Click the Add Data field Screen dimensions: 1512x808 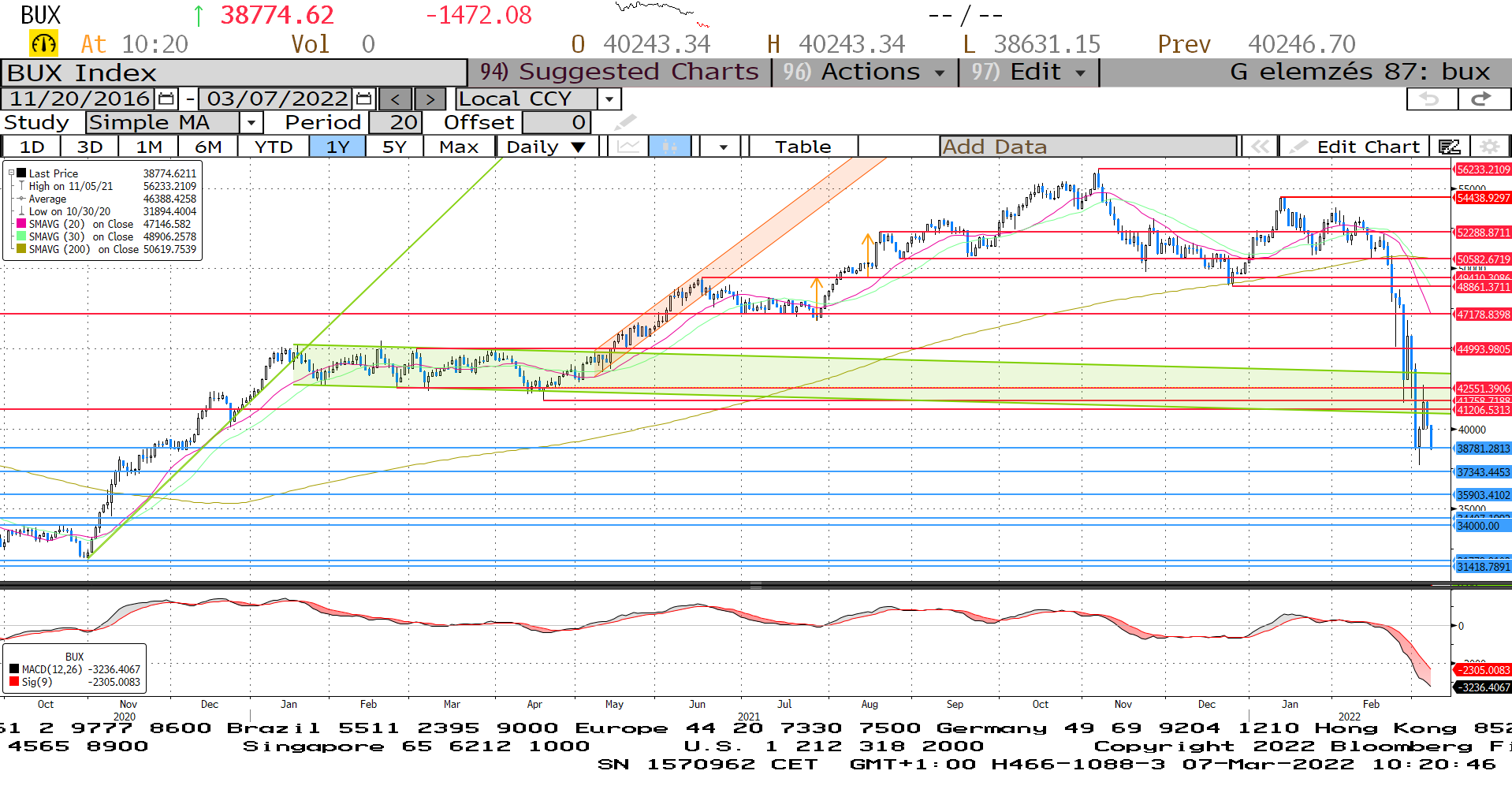pyautogui.click(x=1088, y=147)
